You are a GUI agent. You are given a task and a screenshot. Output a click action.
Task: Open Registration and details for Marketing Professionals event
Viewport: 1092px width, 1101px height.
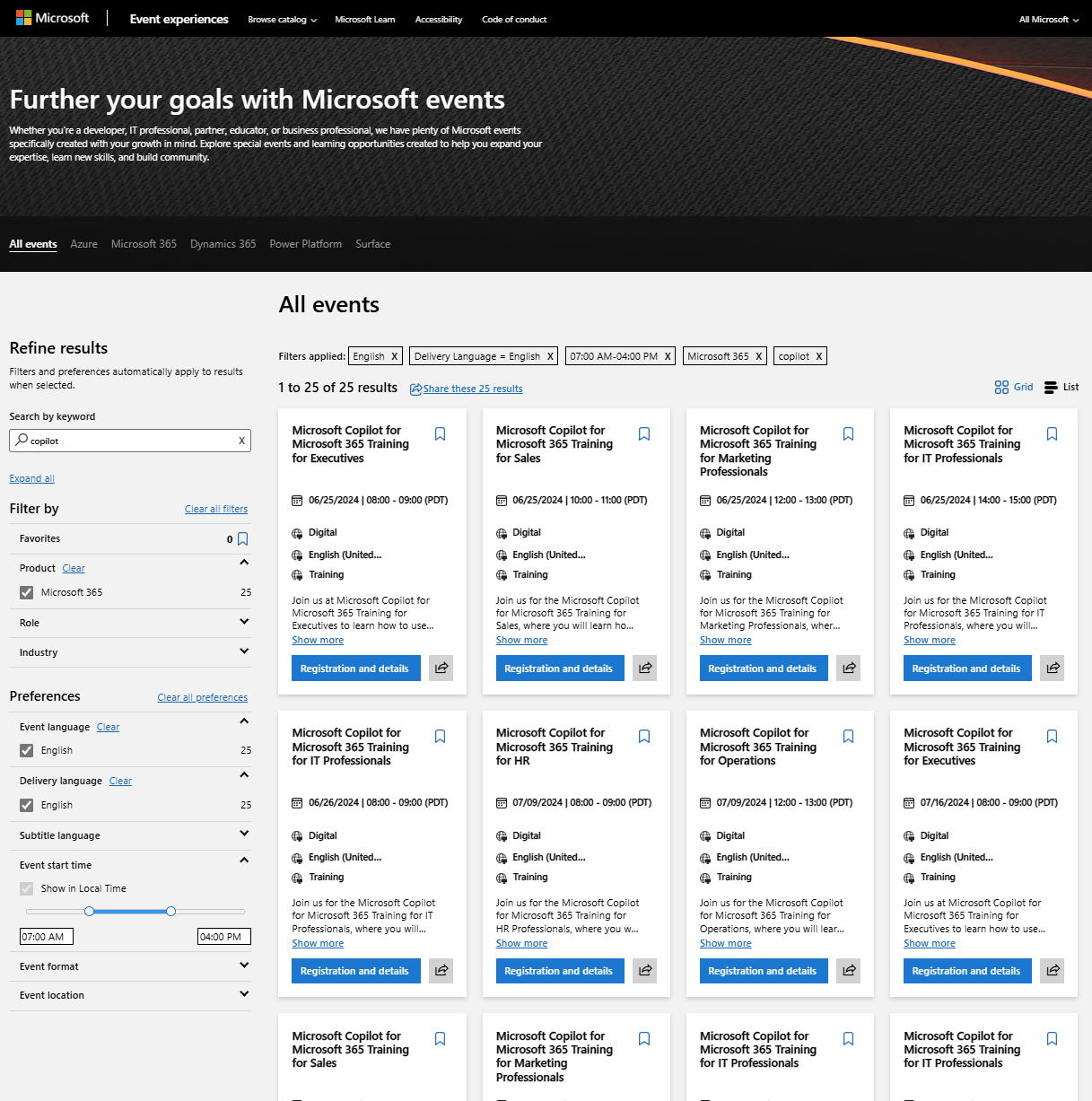tap(762, 668)
